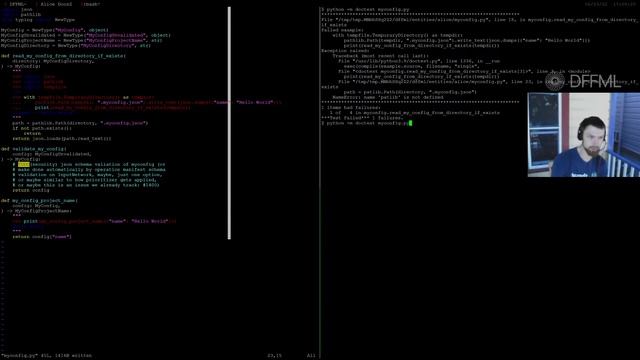Click the 'MyConfigProjectName = NewType(' line
Image resolution: width=640 pixels, height=360 pixels.
point(82,40)
